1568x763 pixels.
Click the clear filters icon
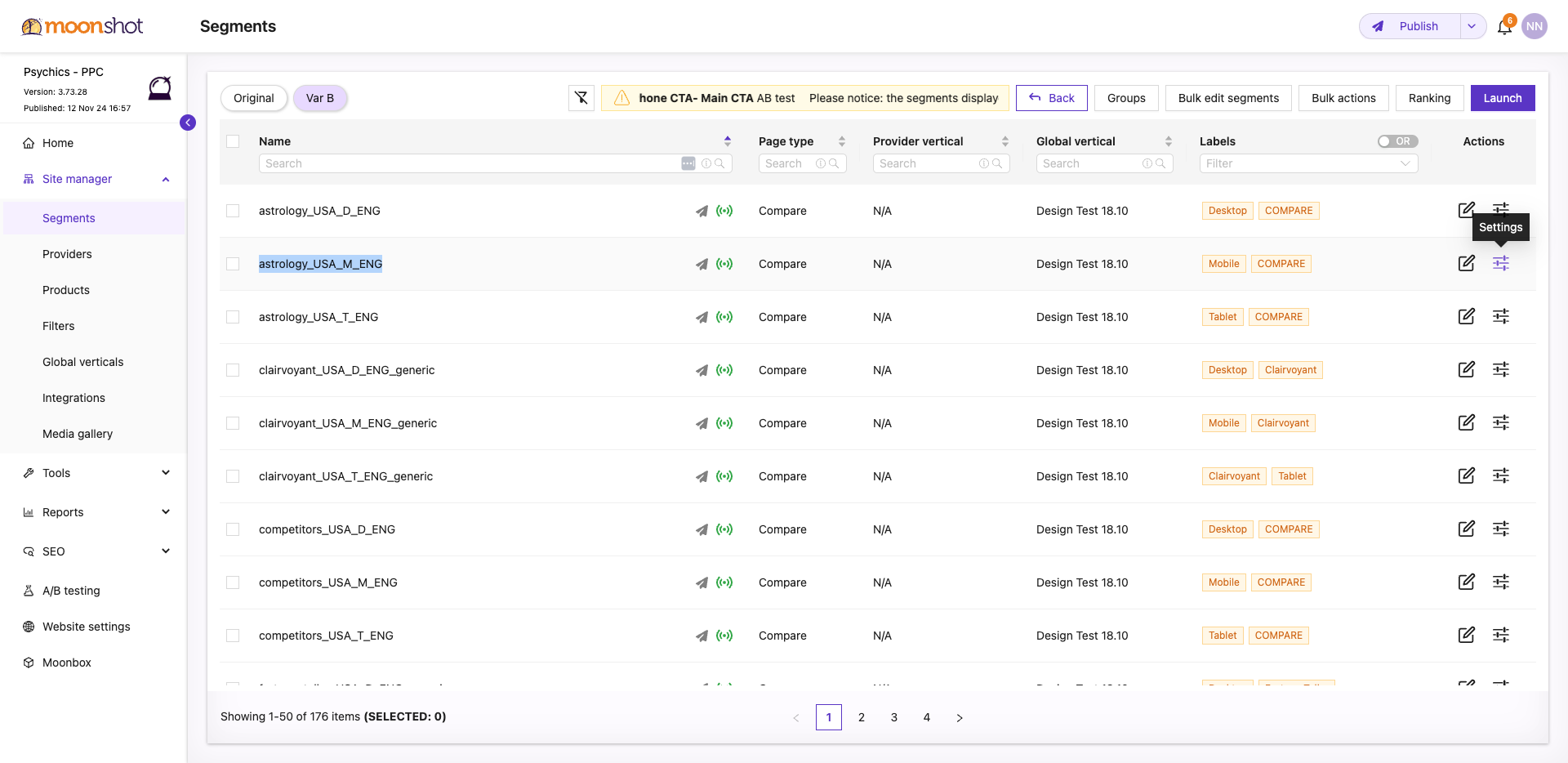(581, 98)
